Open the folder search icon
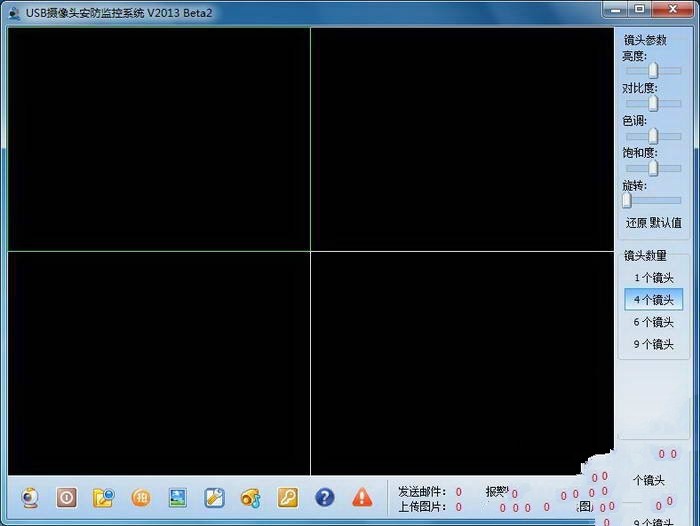Viewport: 700px width, 526px height. click(103, 497)
